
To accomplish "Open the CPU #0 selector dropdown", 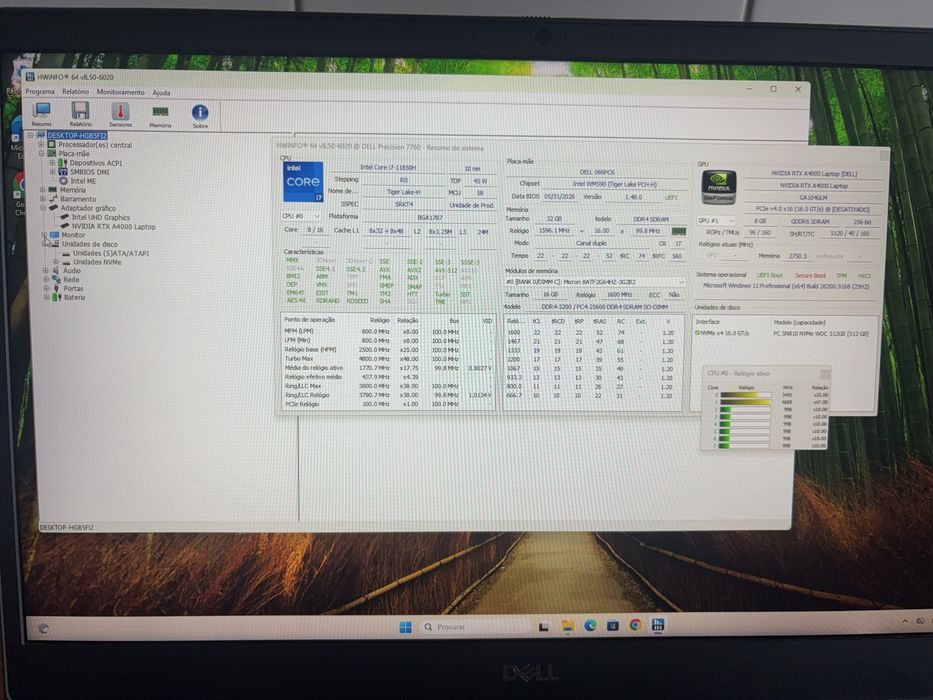I will 301,215.
